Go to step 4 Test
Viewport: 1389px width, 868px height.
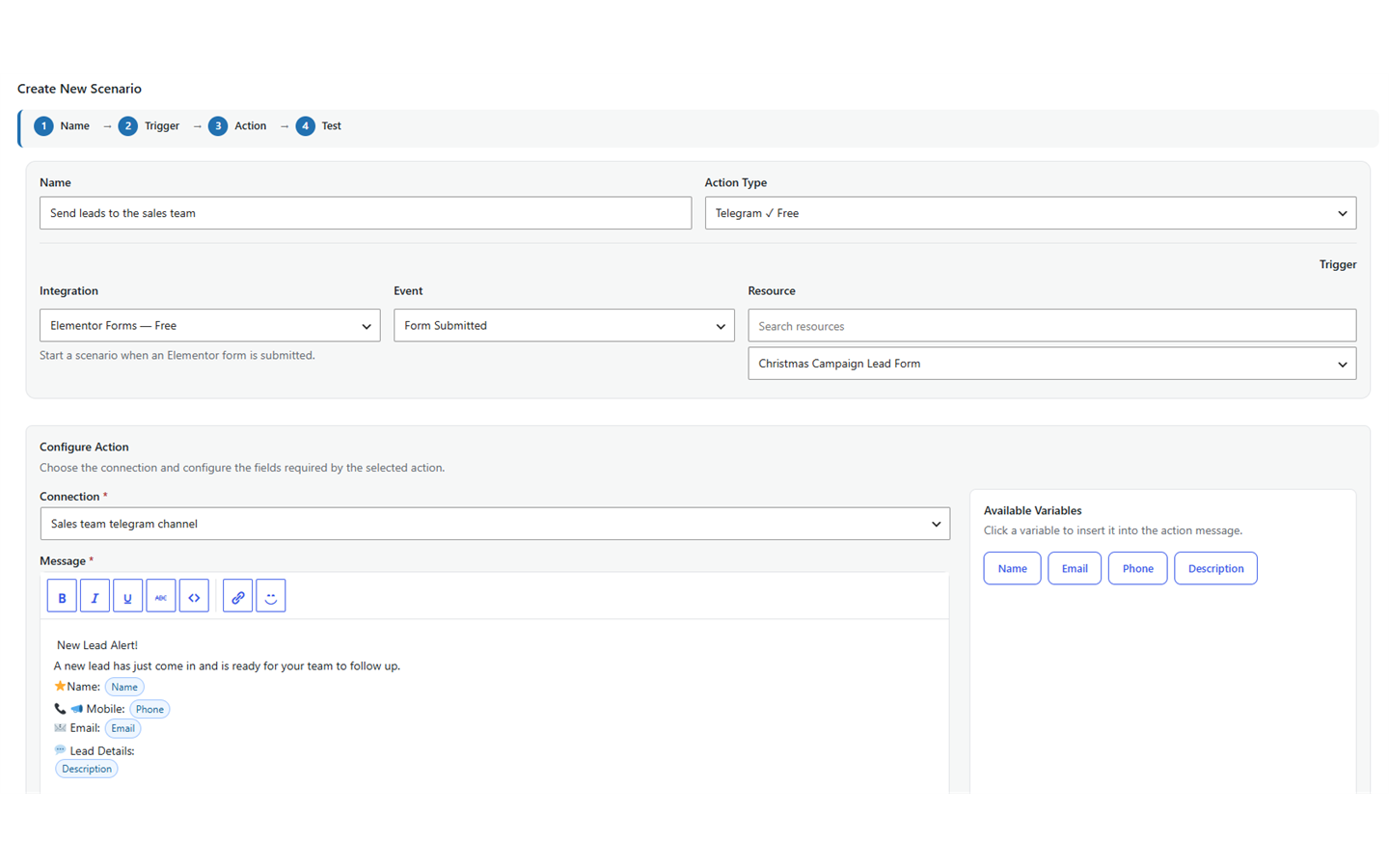coord(318,126)
